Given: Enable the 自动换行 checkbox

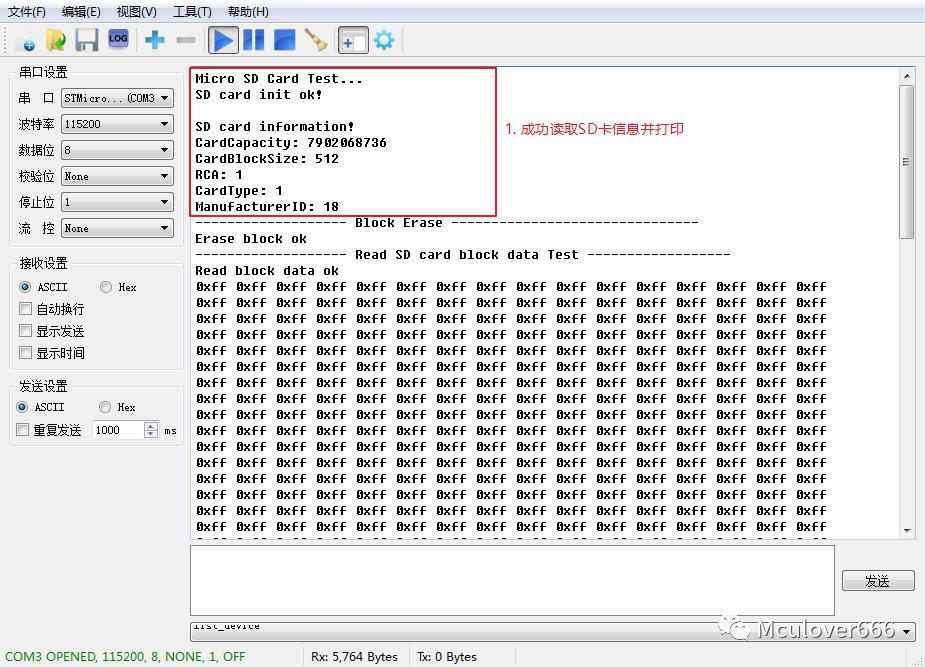Looking at the screenshot, I should 25,308.
